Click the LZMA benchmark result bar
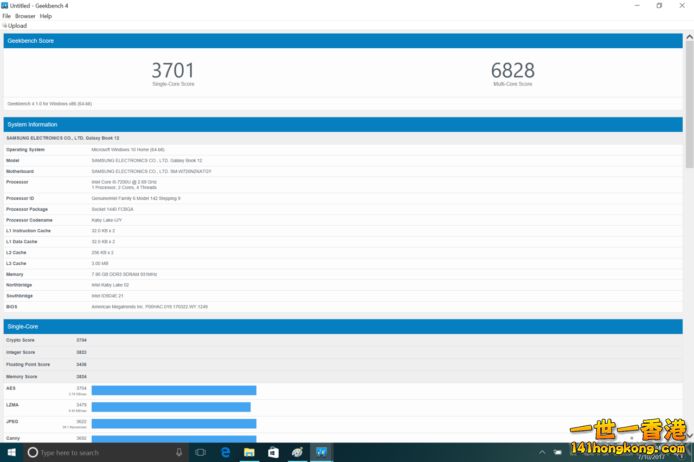Image resolution: width=694 pixels, height=462 pixels. [171, 407]
